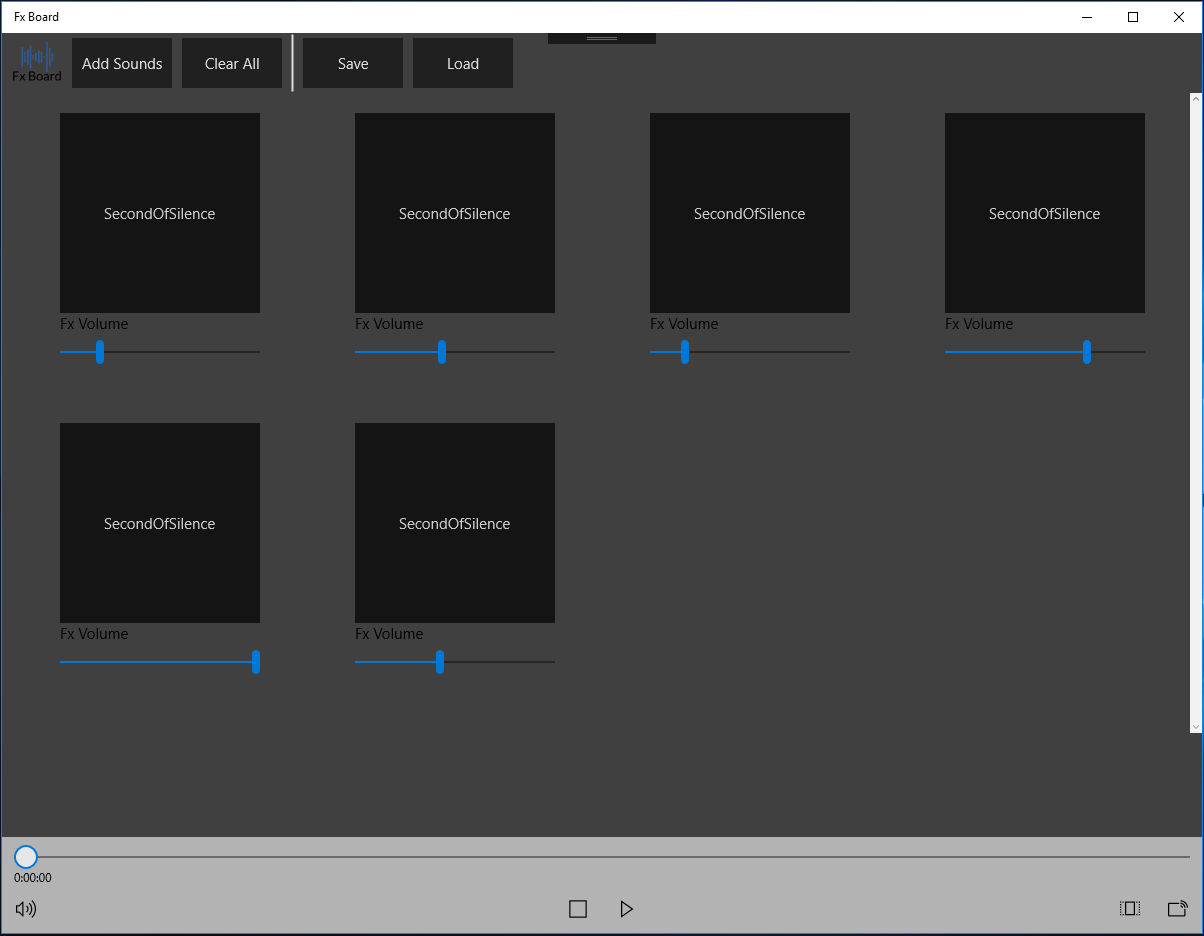
Task: Click Fx Volume slider under first bottom tile
Action: (160, 662)
